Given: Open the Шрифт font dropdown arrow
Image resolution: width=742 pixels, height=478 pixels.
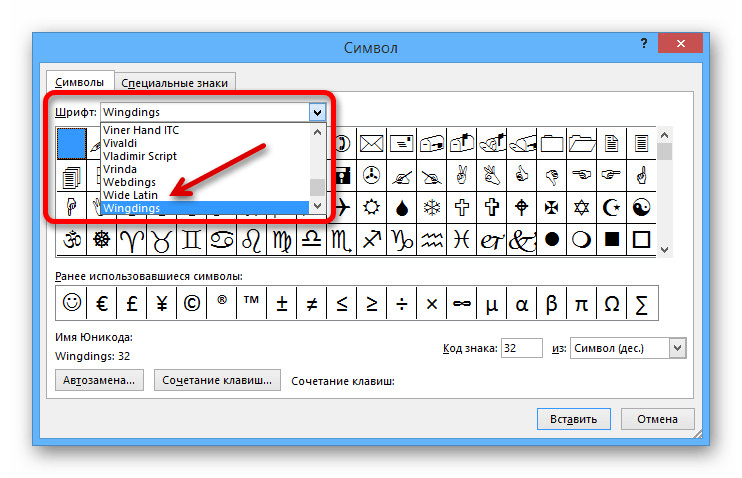Looking at the screenshot, I should coord(317,113).
